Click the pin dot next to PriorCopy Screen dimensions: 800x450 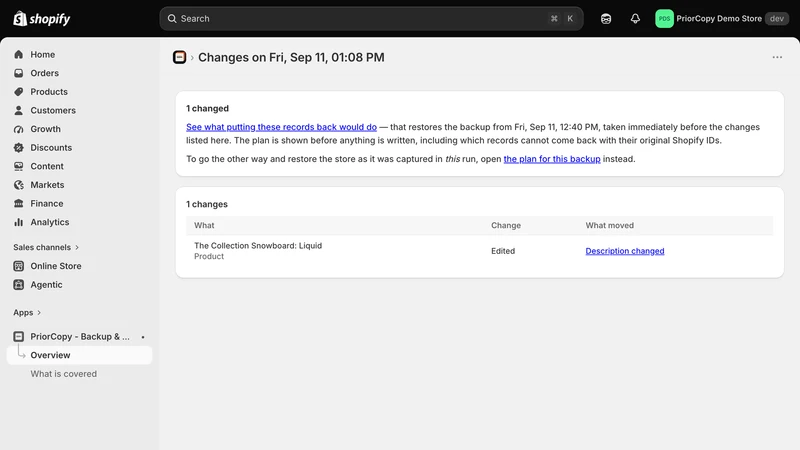tap(143, 337)
